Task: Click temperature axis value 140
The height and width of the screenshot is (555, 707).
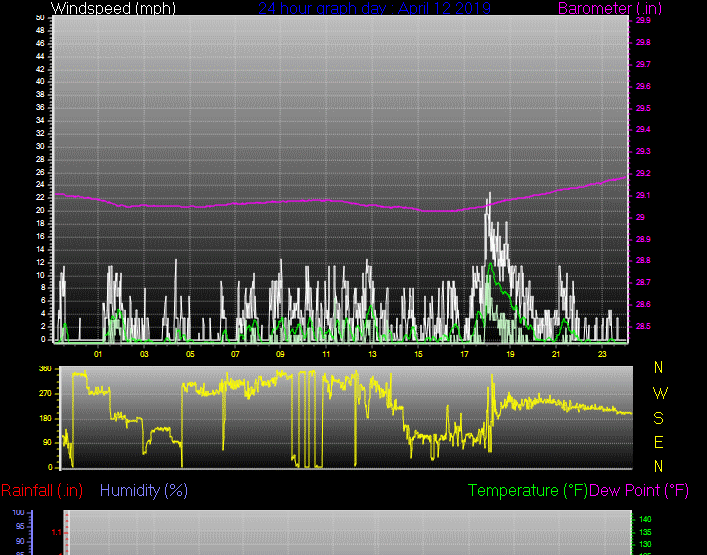Action: (645, 519)
